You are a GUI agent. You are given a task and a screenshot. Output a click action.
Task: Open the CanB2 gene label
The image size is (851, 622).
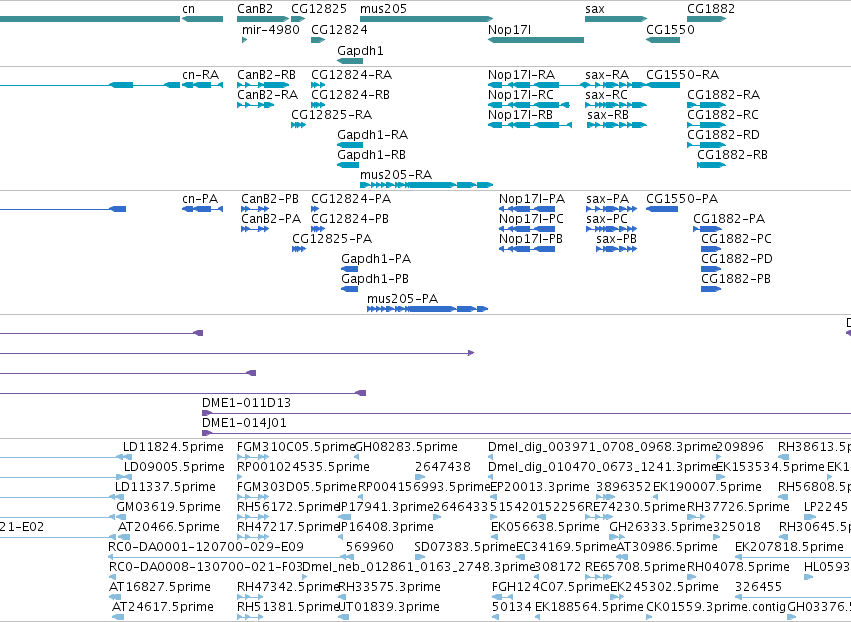point(255,9)
